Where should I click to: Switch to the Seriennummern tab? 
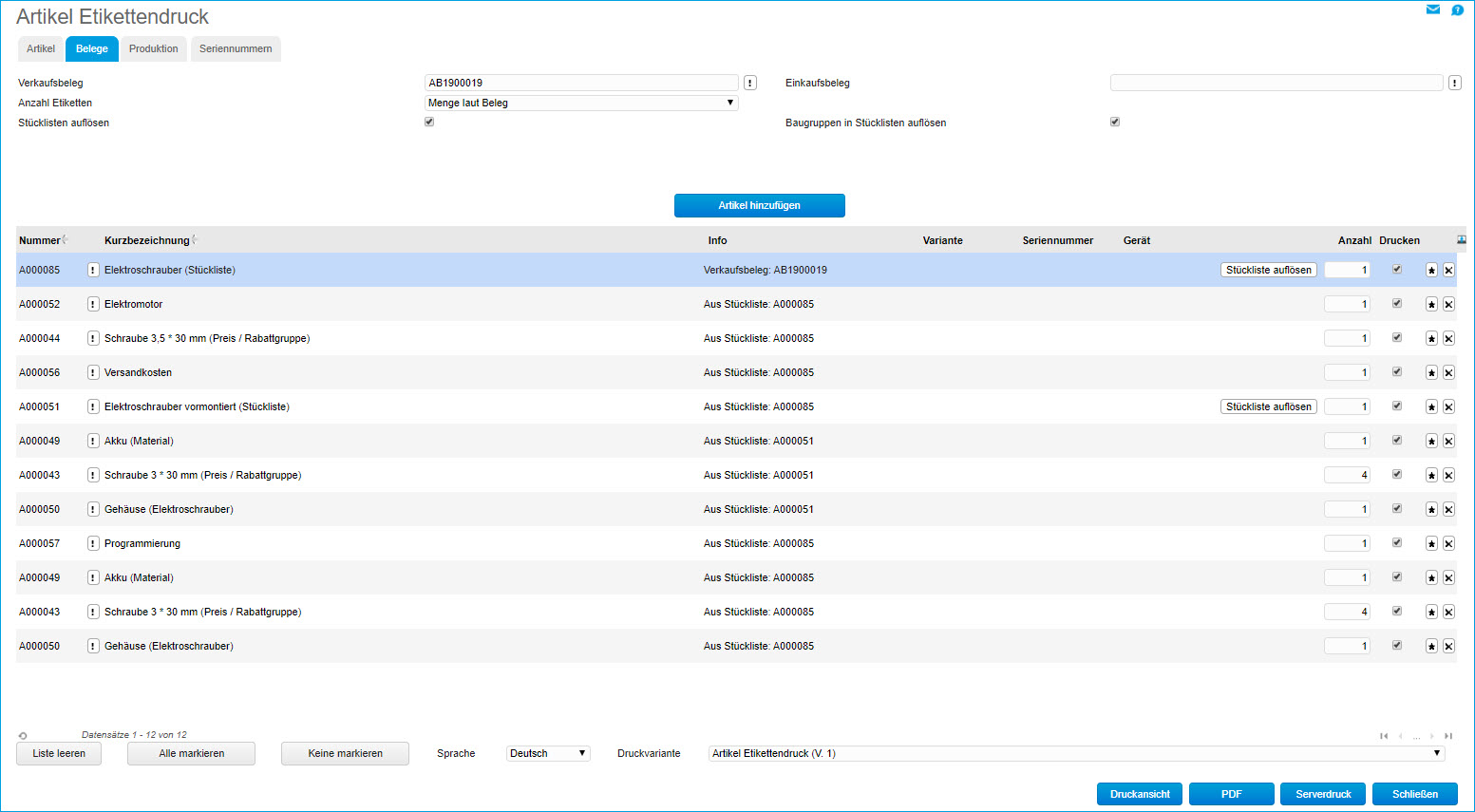(x=236, y=48)
